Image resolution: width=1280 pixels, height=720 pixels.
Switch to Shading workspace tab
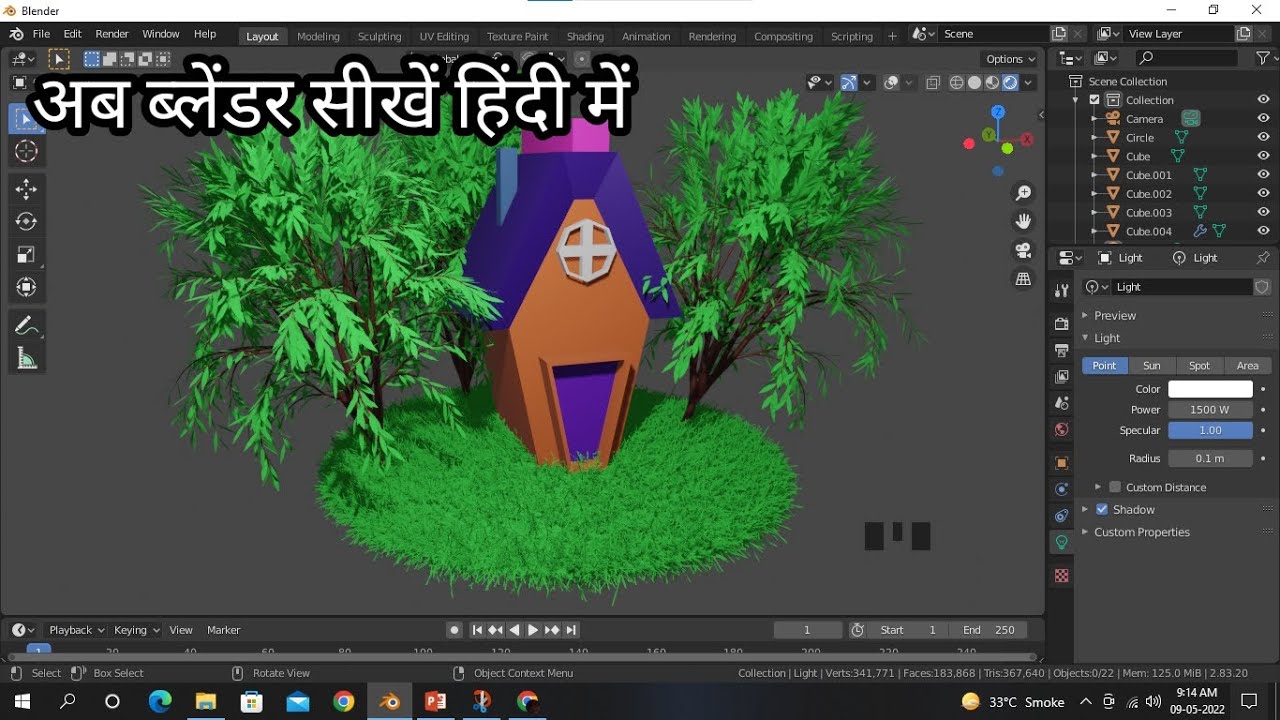click(585, 36)
